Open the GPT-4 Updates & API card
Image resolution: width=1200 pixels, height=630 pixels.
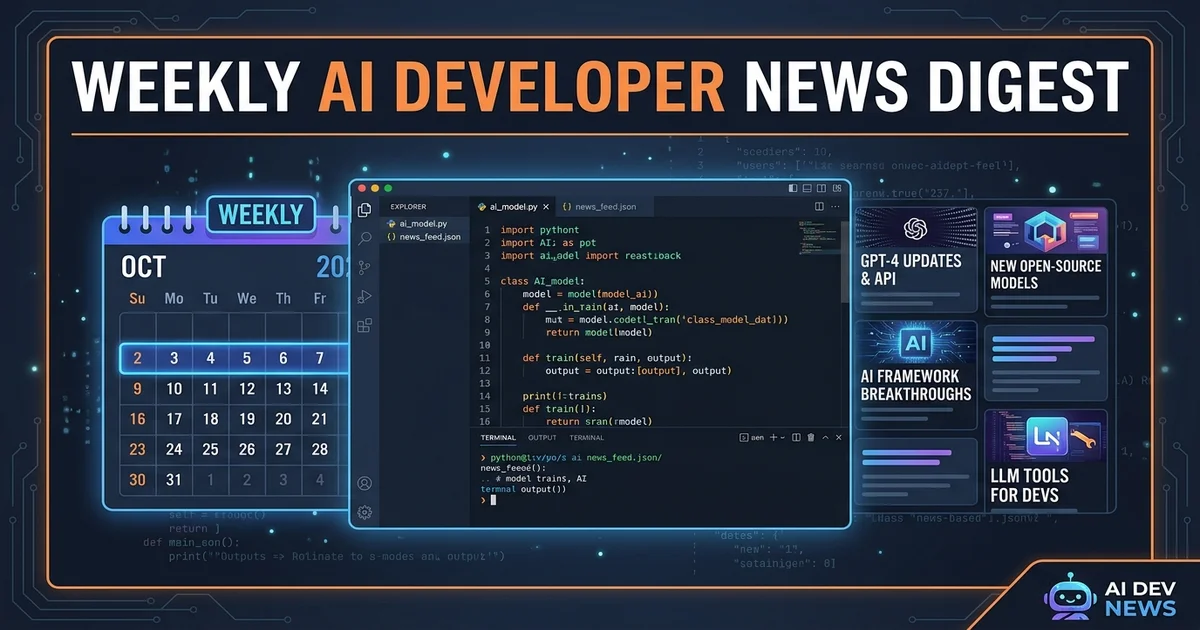point(915,260)
